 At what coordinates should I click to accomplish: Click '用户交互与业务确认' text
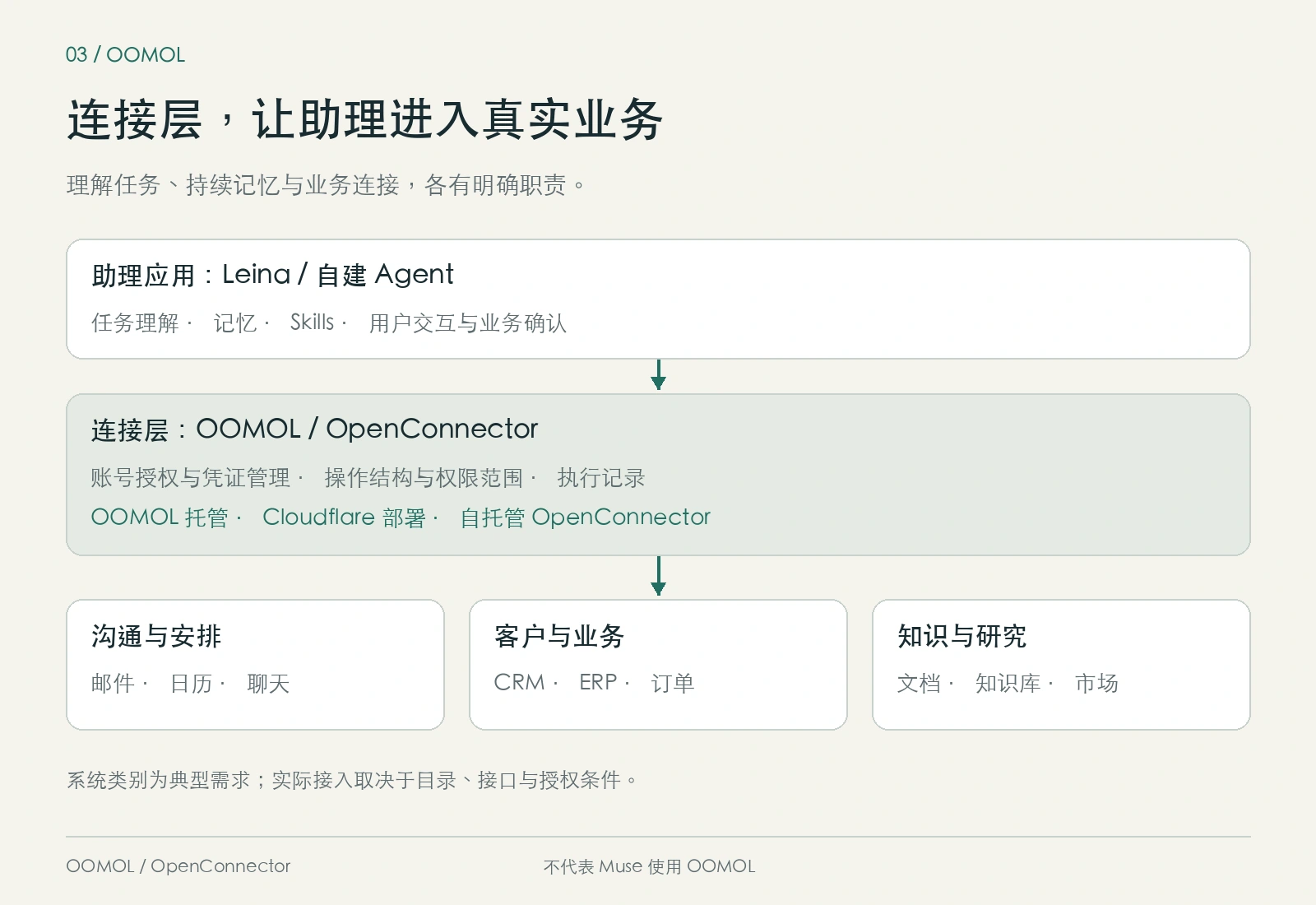click(468, 323)
